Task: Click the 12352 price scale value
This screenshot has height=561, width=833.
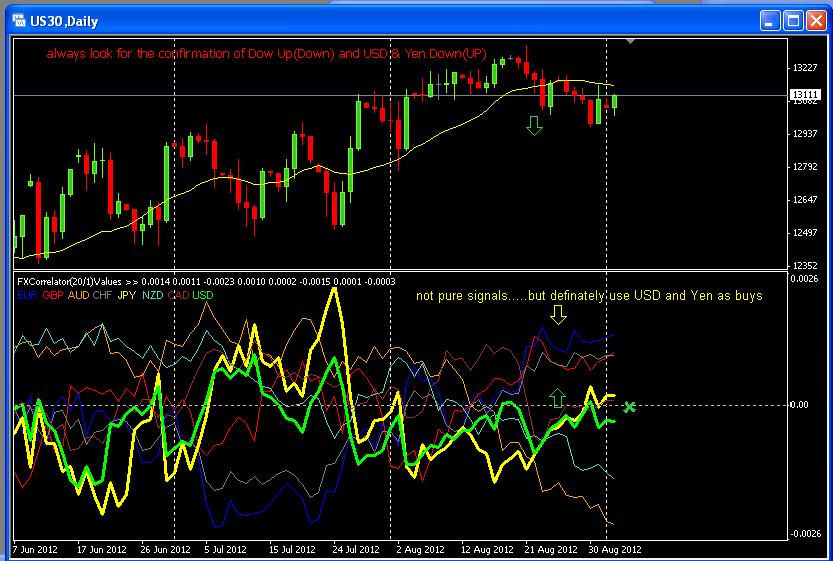Action: (x=805, y=266)
